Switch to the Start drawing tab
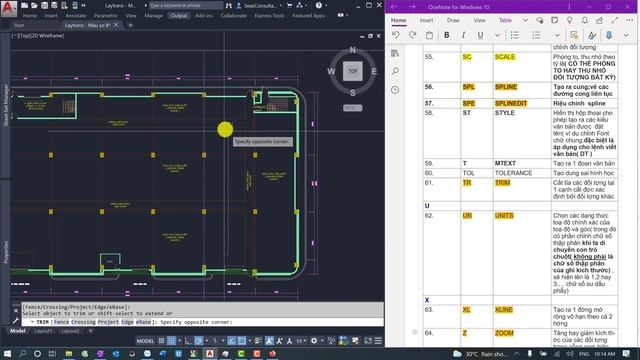The height and width of the screenshot is (360, 640). [x=19, y=25]
